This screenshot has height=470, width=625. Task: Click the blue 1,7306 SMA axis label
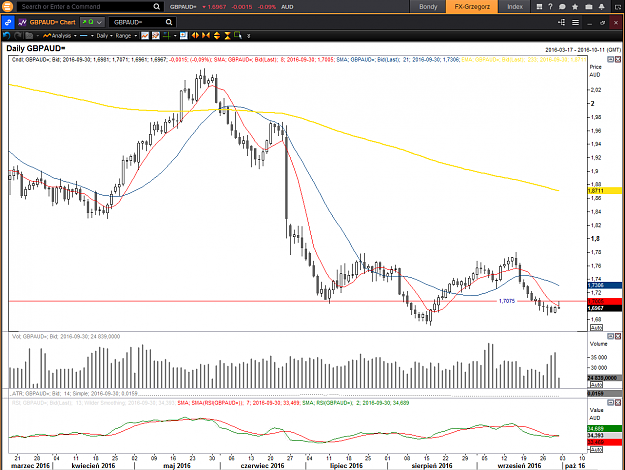(x=604, y=285)
